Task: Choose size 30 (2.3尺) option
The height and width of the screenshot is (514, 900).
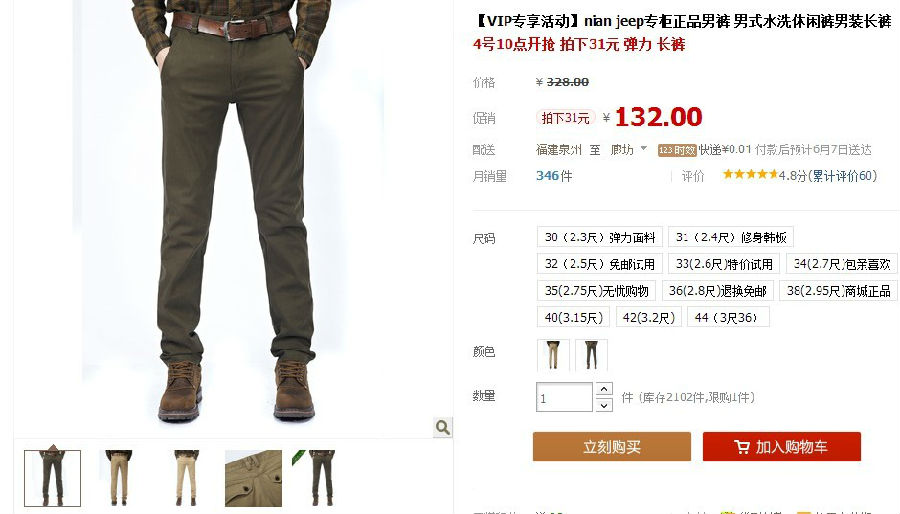Action: point(600,237)
